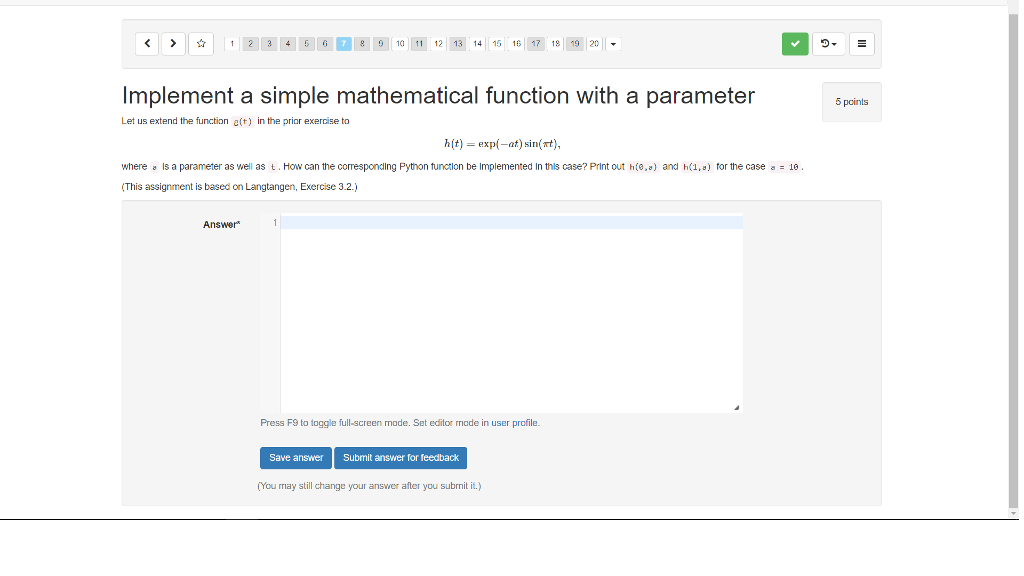Open the history revert dropdown
The width and height of the screenshot is (1024, 576).
click(x=829, y=44)
